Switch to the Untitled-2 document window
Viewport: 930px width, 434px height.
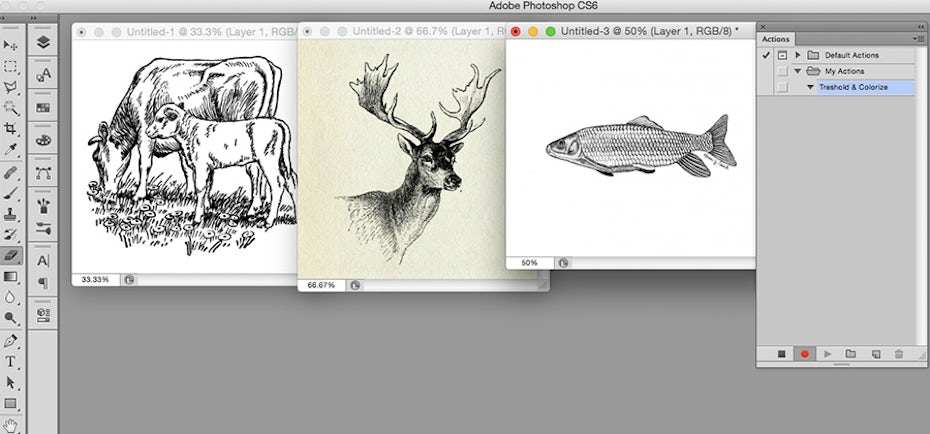[400, 32]
